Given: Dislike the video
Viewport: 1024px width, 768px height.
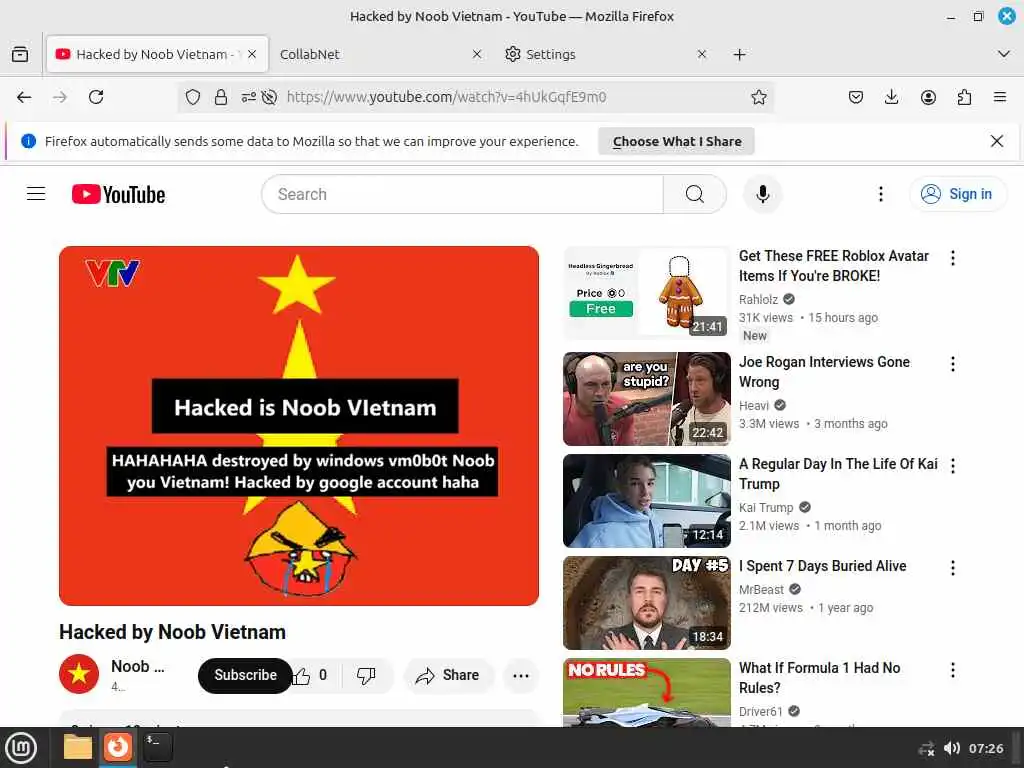Looking at the screenshot, I should pyautogui.click(x=366, y=675).
